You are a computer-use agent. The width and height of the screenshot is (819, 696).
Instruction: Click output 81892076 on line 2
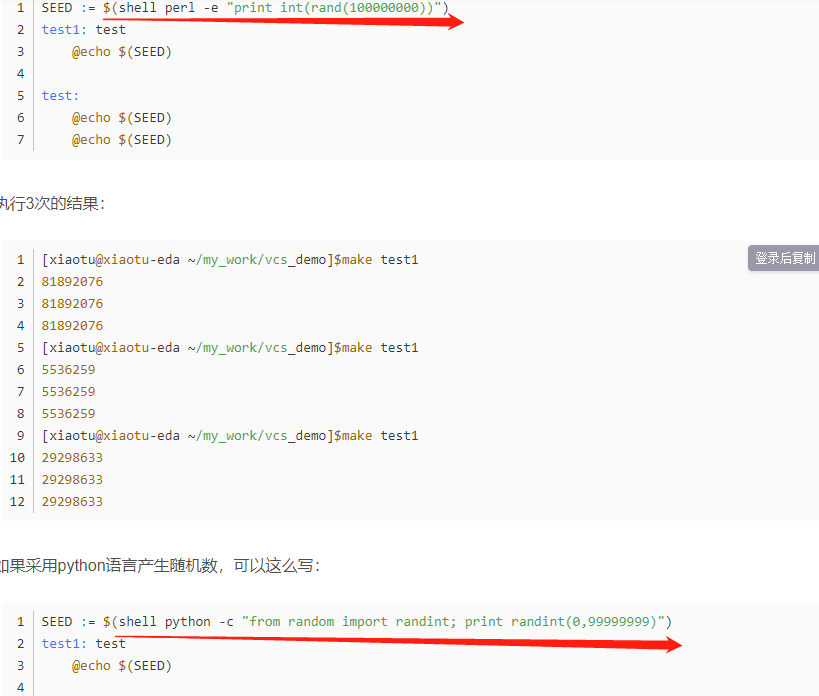tap(72, 281)
